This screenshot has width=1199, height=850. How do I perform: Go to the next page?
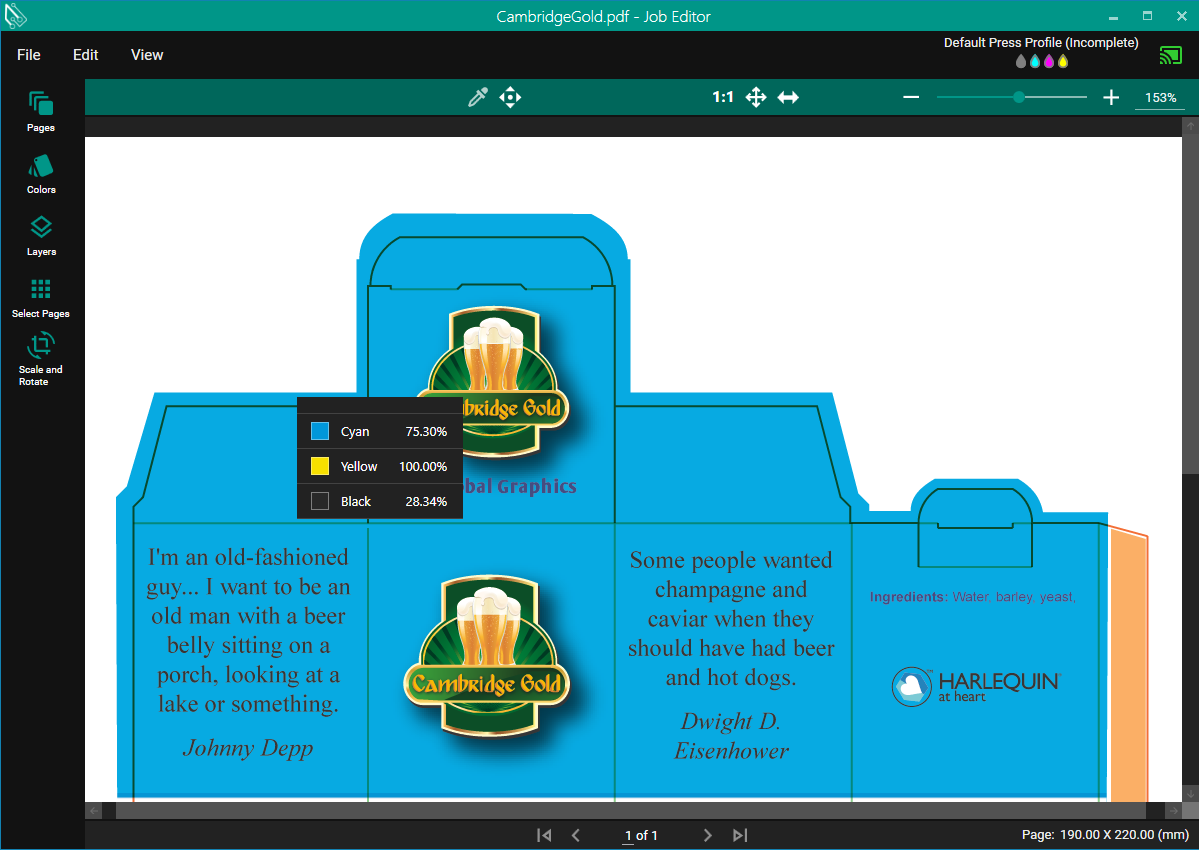(707, 835)
